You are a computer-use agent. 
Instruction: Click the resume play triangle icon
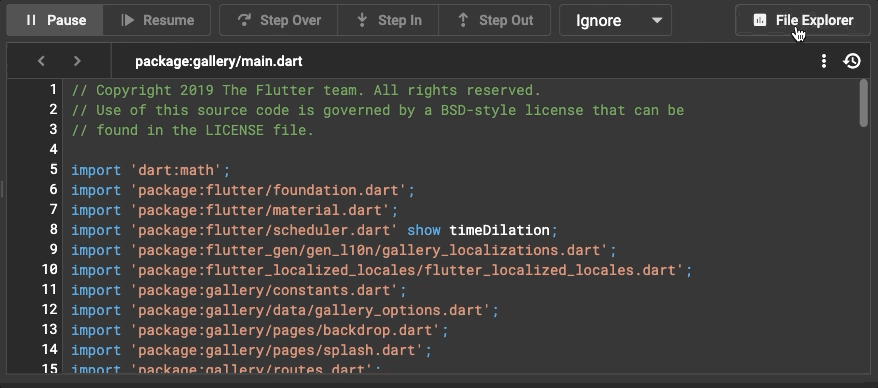(x=128, y=20)
